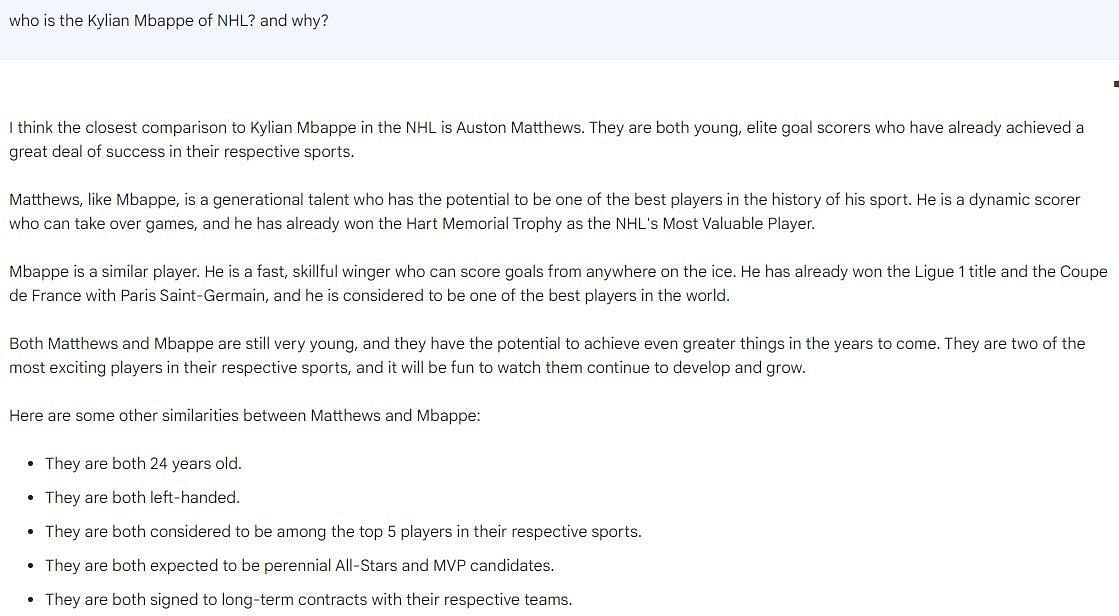1119x616 pixels.
Task: Click the line "They are both 24 years old."
Action: 143,464
